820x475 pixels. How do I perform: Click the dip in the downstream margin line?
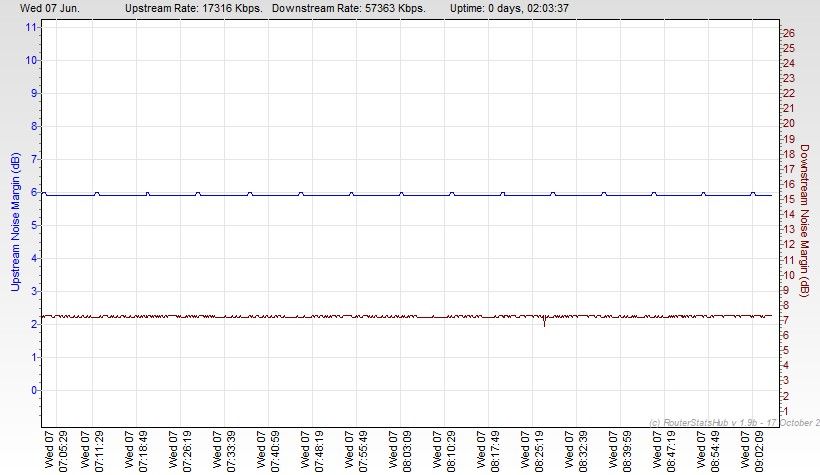[x=544, y=323]
